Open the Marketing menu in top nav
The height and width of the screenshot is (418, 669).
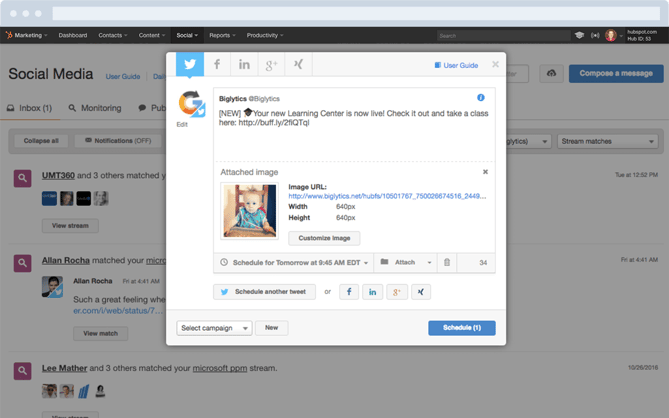[30, 35]
